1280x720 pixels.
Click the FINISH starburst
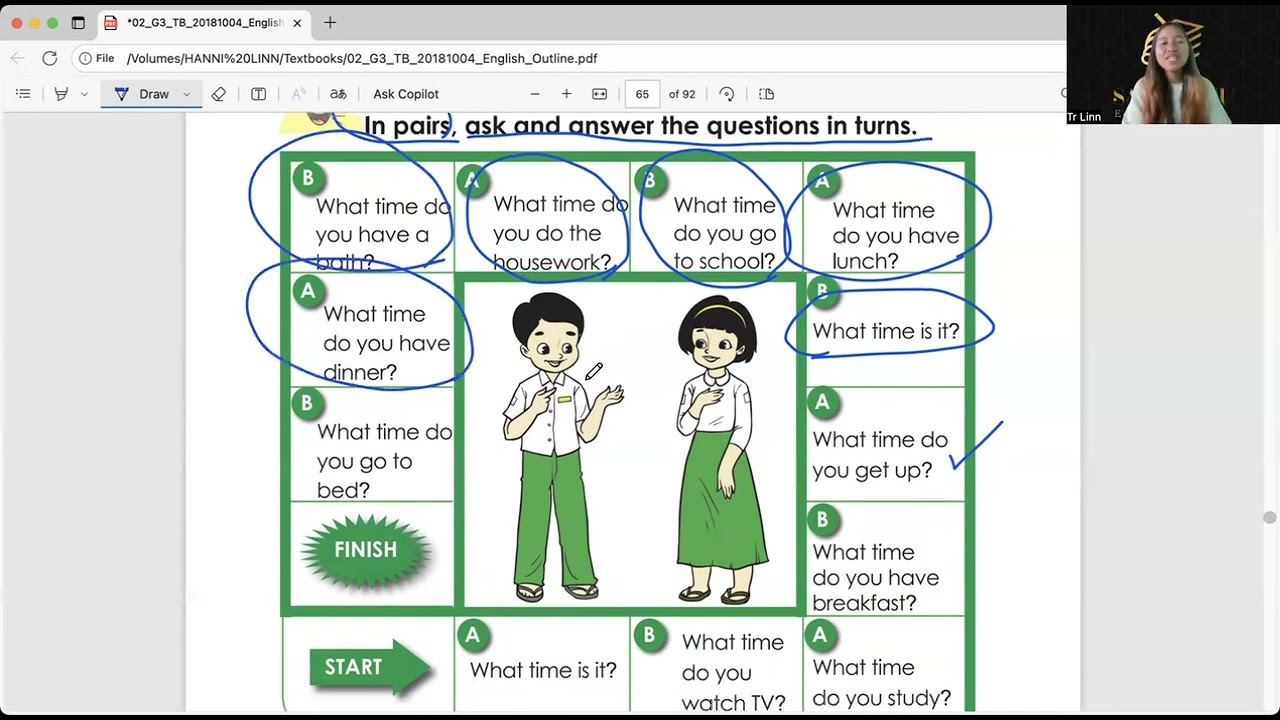(x=366, y=550)
